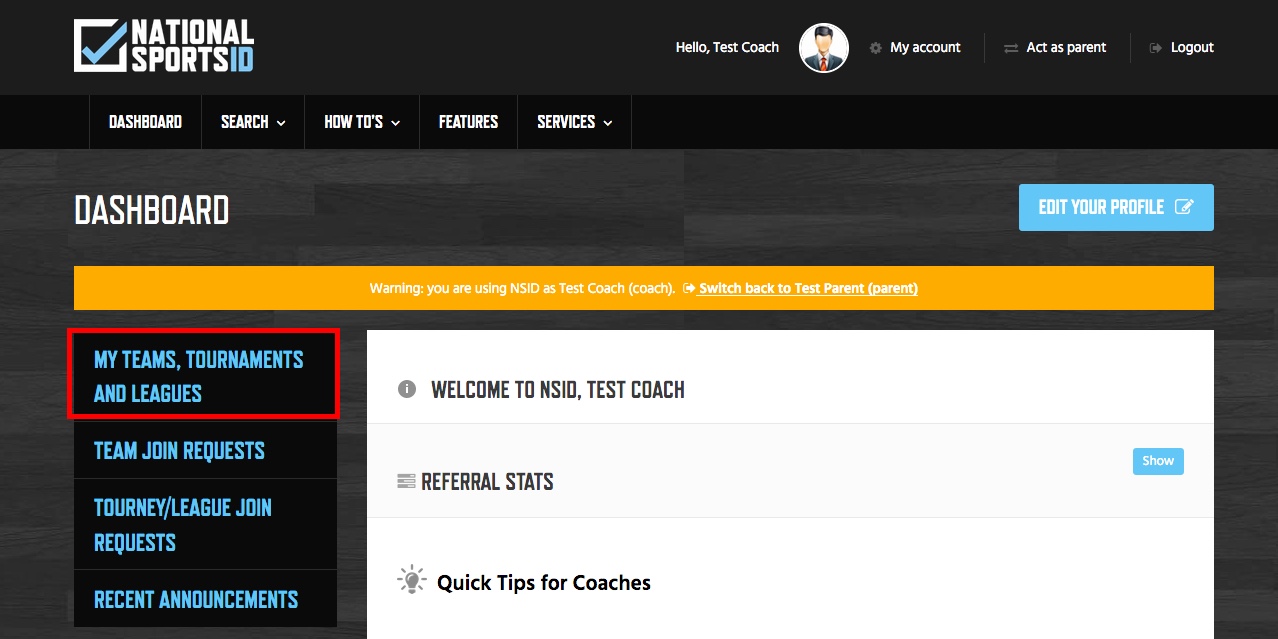The image size is (1278, 639).
Task: Open the Features menu item
Action: click(468, 122)
